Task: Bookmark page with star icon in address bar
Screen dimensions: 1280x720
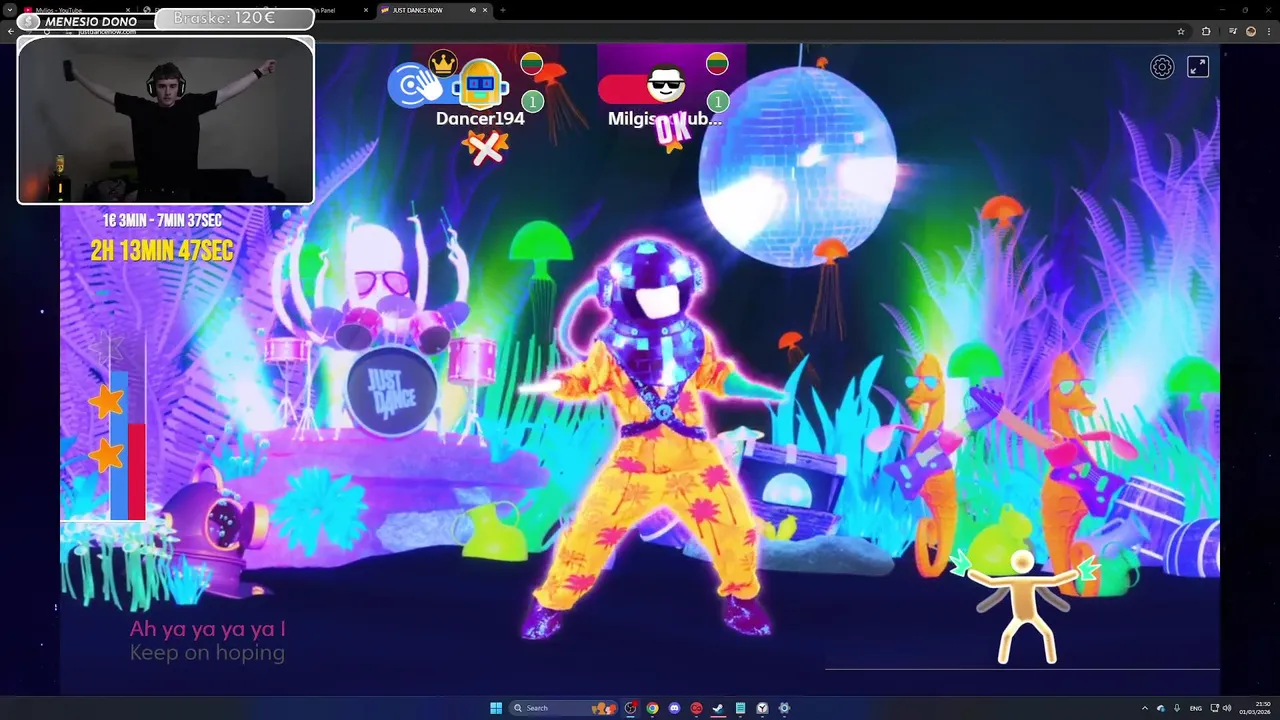Action: coord(1181,31)
